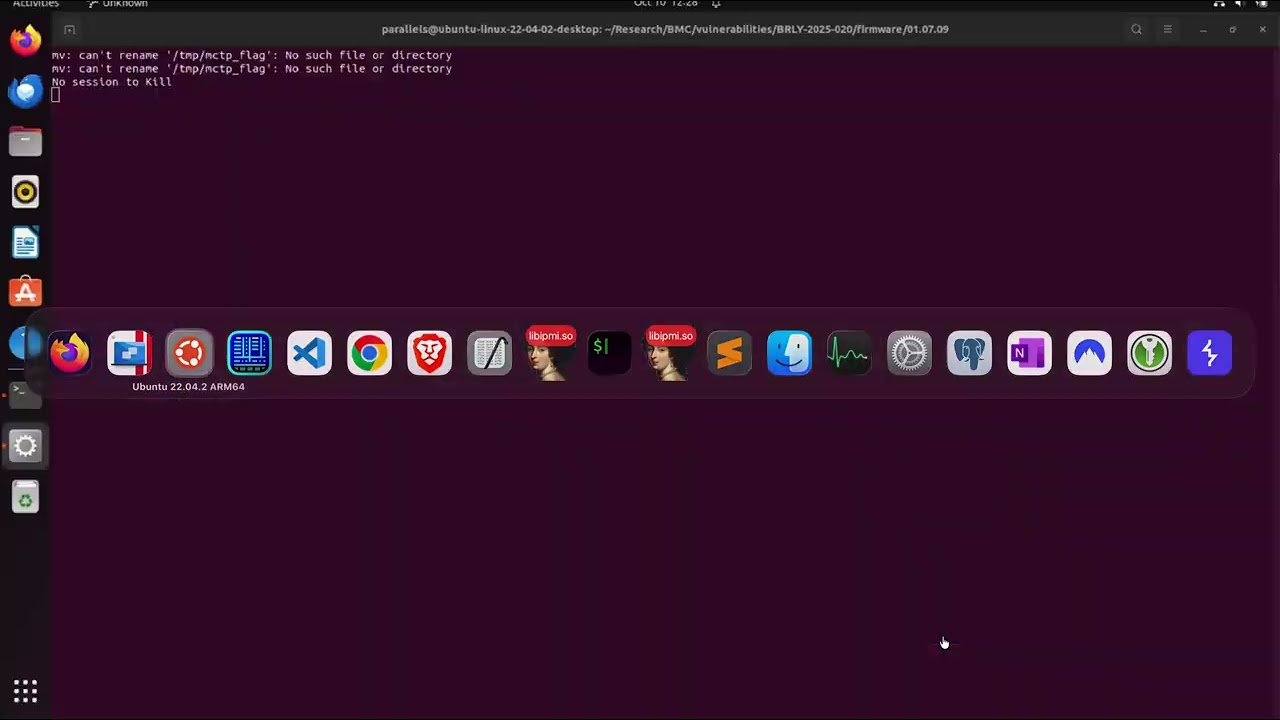Switch to Firefox in the app switcher
The image size is (1280, 720).
70,353
